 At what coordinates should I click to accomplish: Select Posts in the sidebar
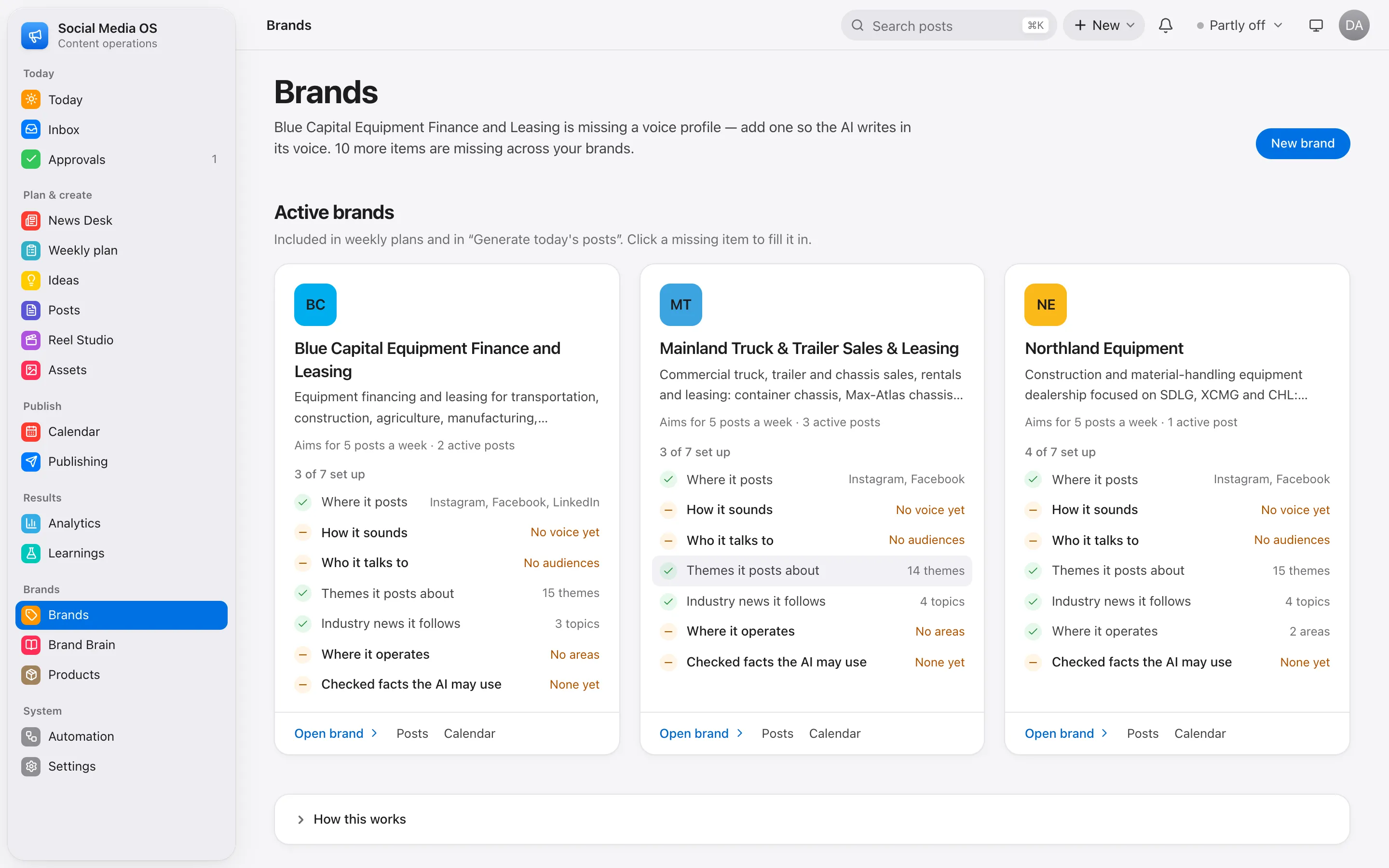point(122,310)
